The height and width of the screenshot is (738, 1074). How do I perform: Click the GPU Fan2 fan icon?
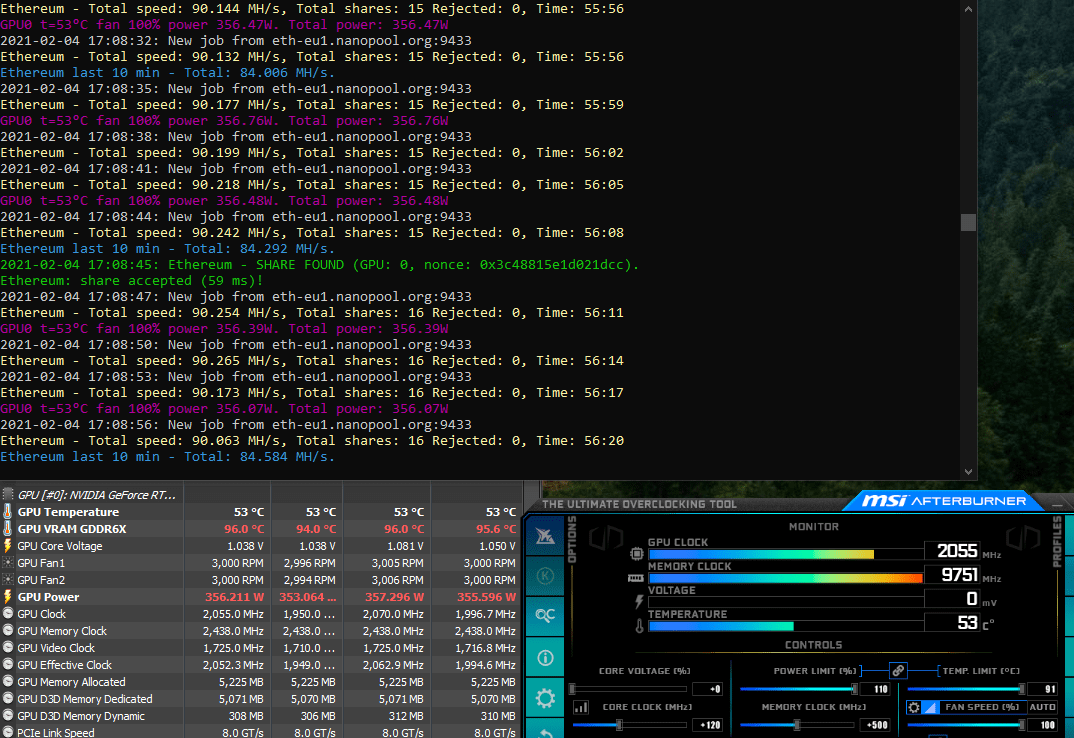point(8,580)
